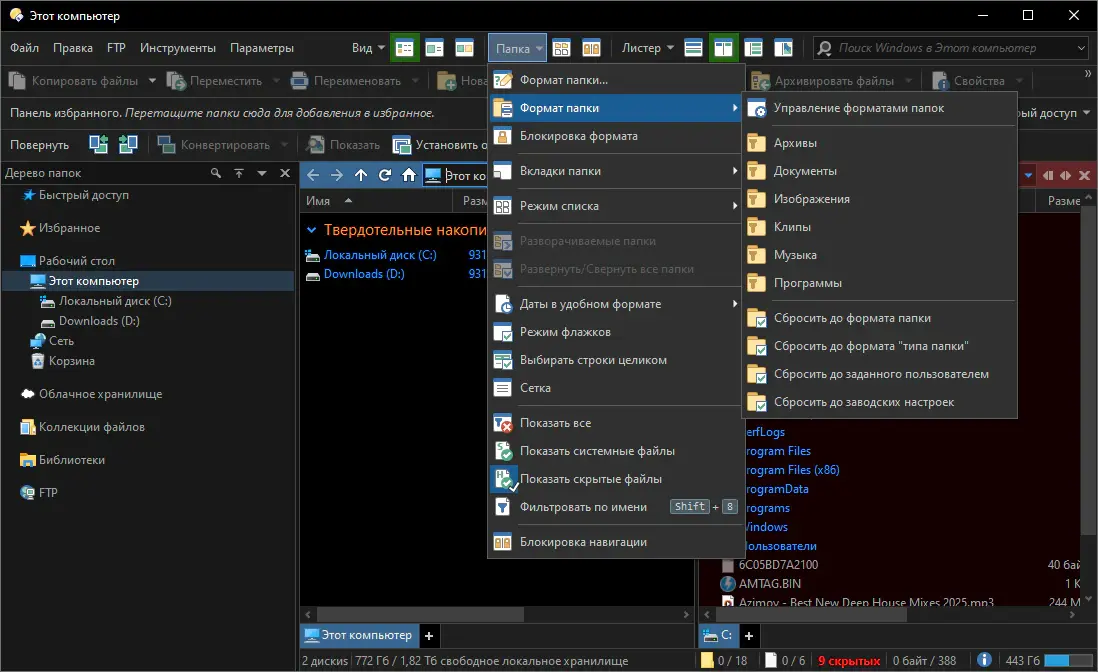Click Сбросить до заводских настроек
This screenshot has height=672, width=1098.
(880, 402)
